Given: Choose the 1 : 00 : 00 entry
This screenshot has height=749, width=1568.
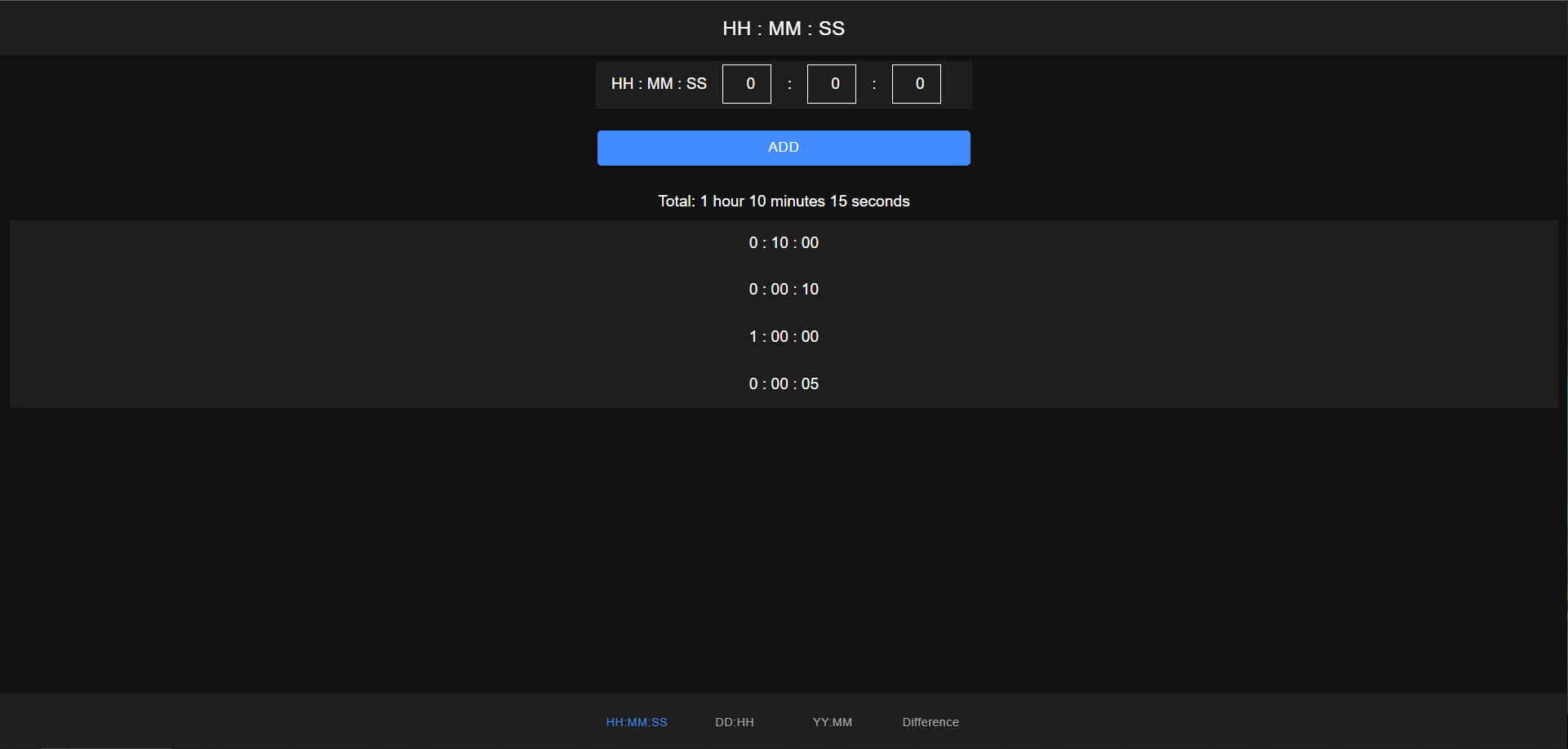Looking at the screenshot, I should click(x=784, y=337).
